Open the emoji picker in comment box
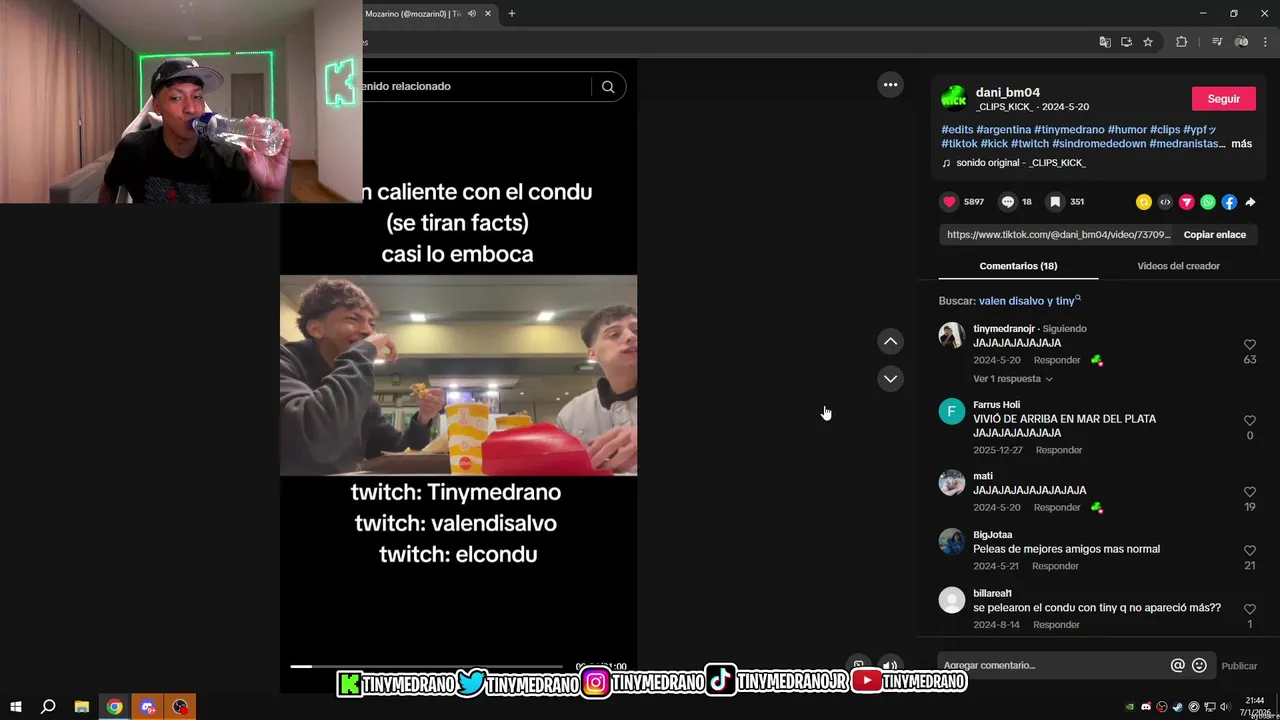This screenshot has width=1280, height=720. [x=1199, y=666]
